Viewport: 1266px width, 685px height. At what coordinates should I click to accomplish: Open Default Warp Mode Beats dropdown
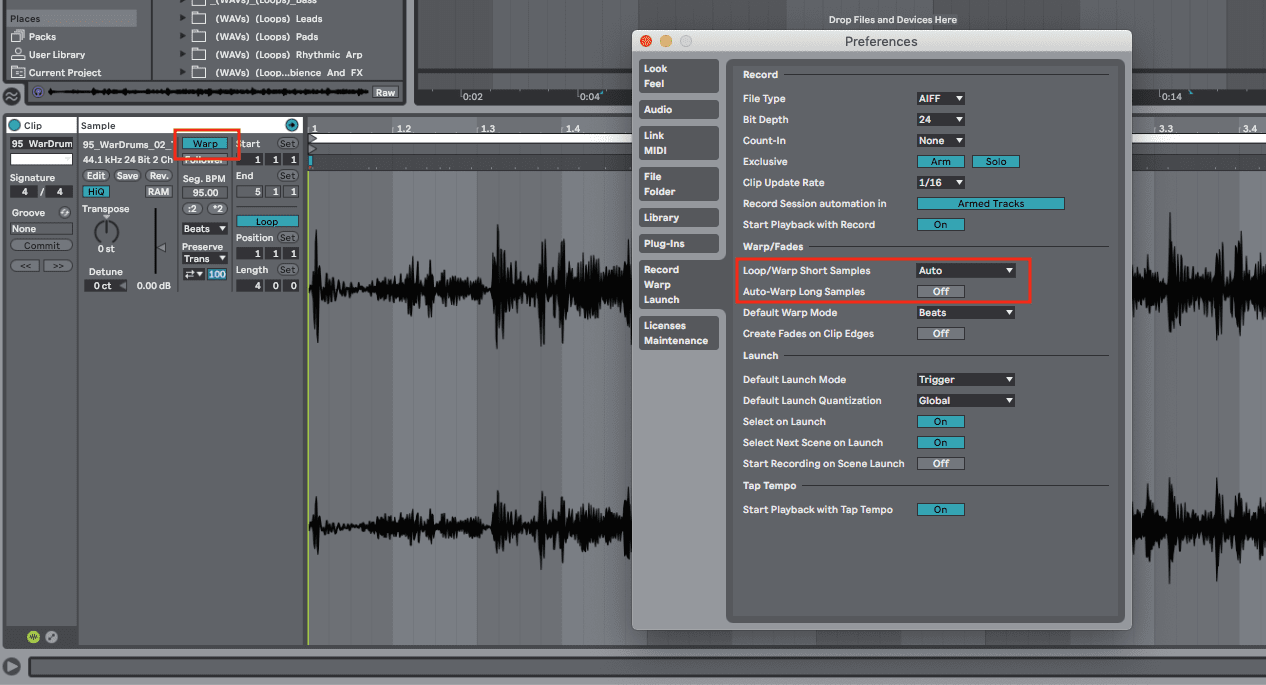966,313
